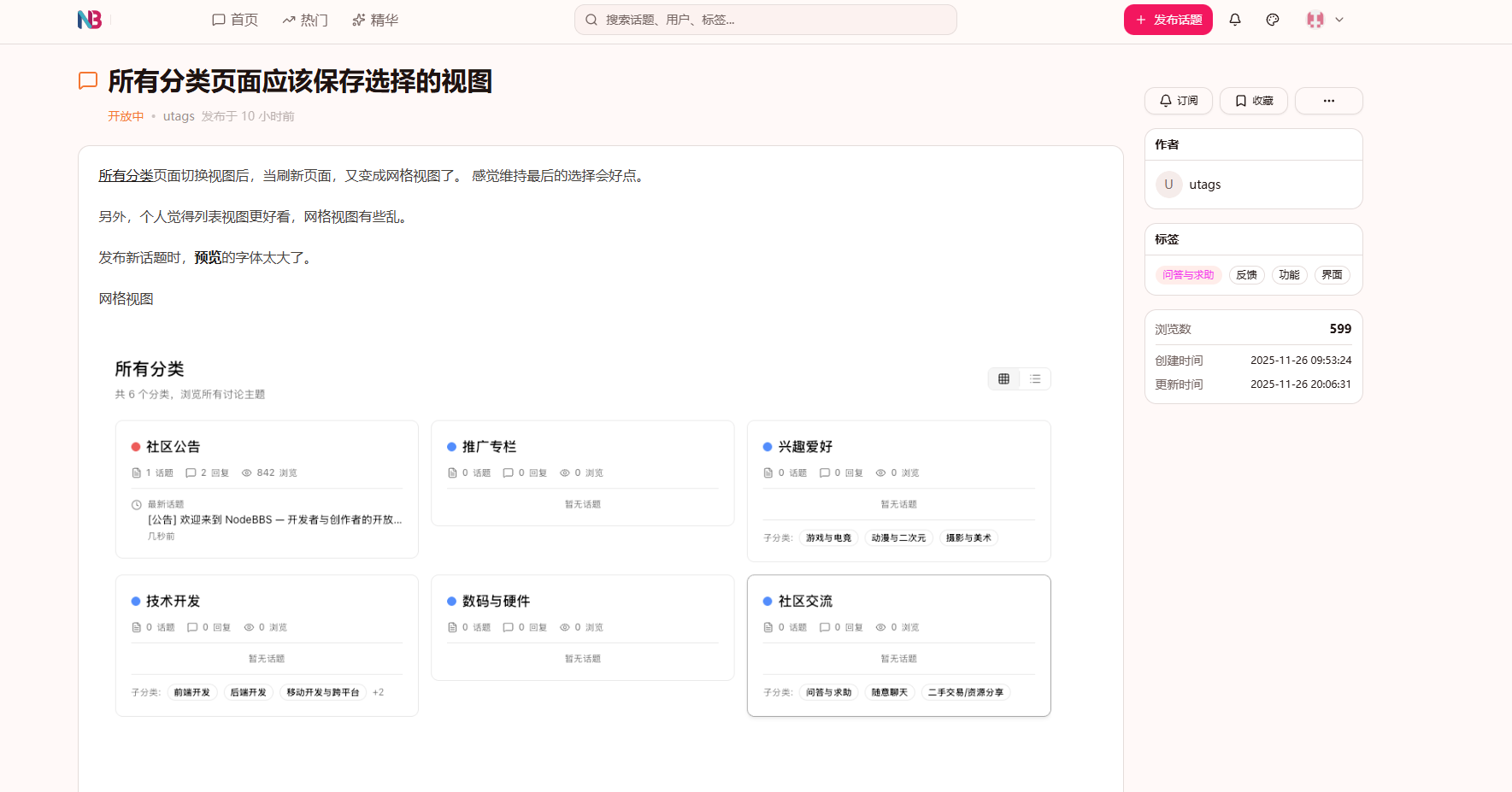The width and height of the screenshot is (1512, 792).
Task: Click the bold 预览 link in post
Action: [x=208, y=258]
